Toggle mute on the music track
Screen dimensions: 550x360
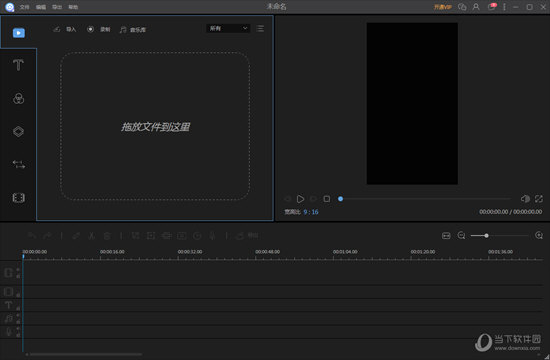point(18,315)
